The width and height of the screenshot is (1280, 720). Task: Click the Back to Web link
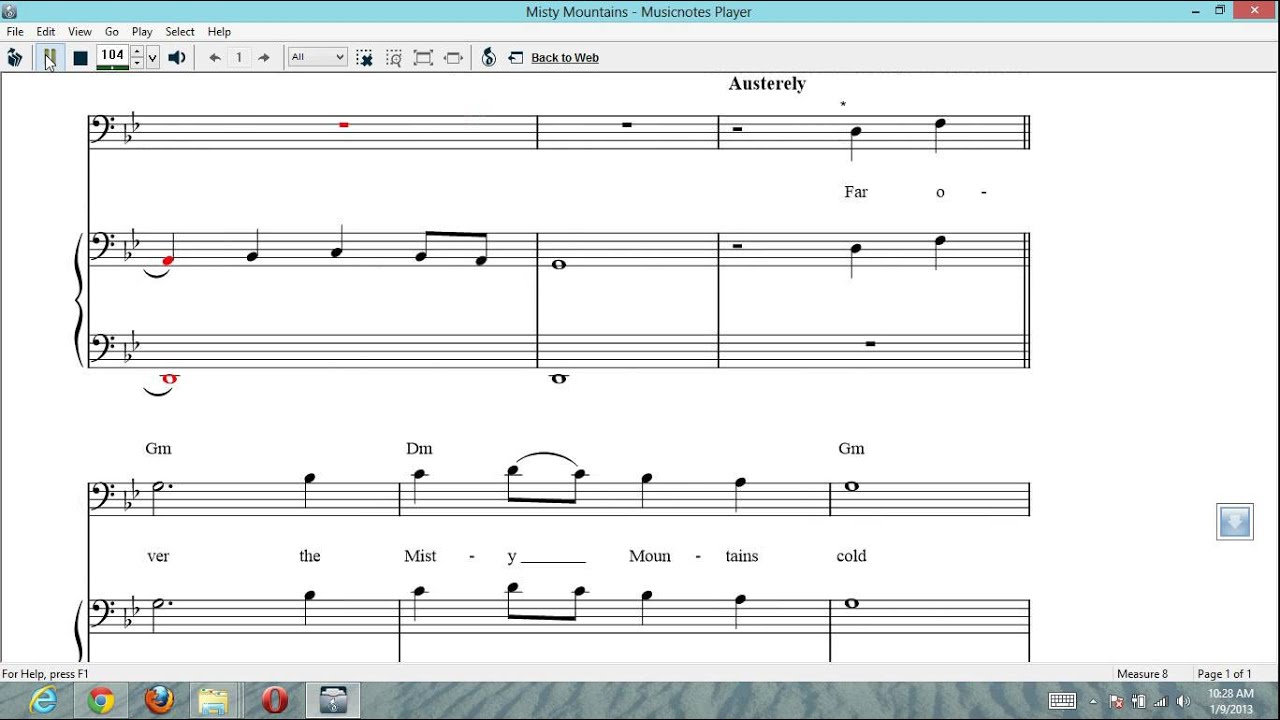[565, 58]
